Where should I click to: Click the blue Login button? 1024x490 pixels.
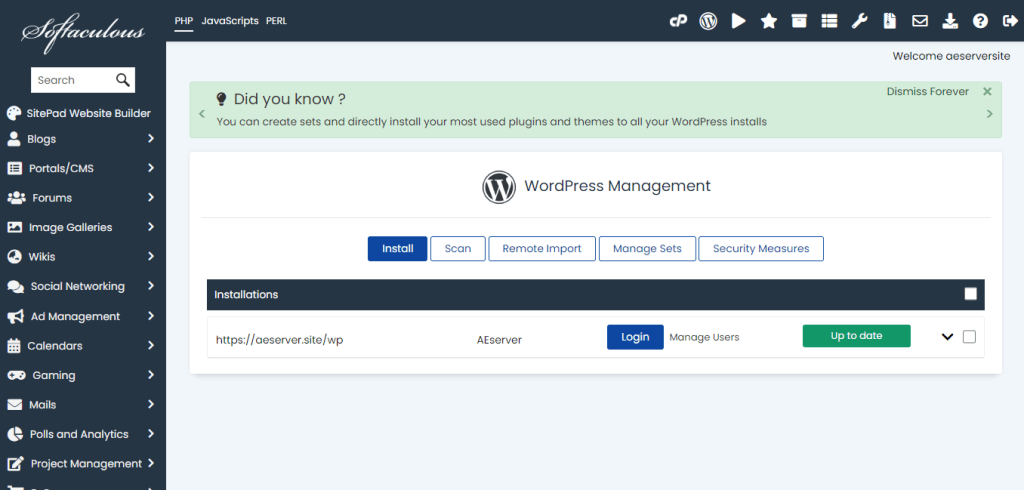(635, 337)
